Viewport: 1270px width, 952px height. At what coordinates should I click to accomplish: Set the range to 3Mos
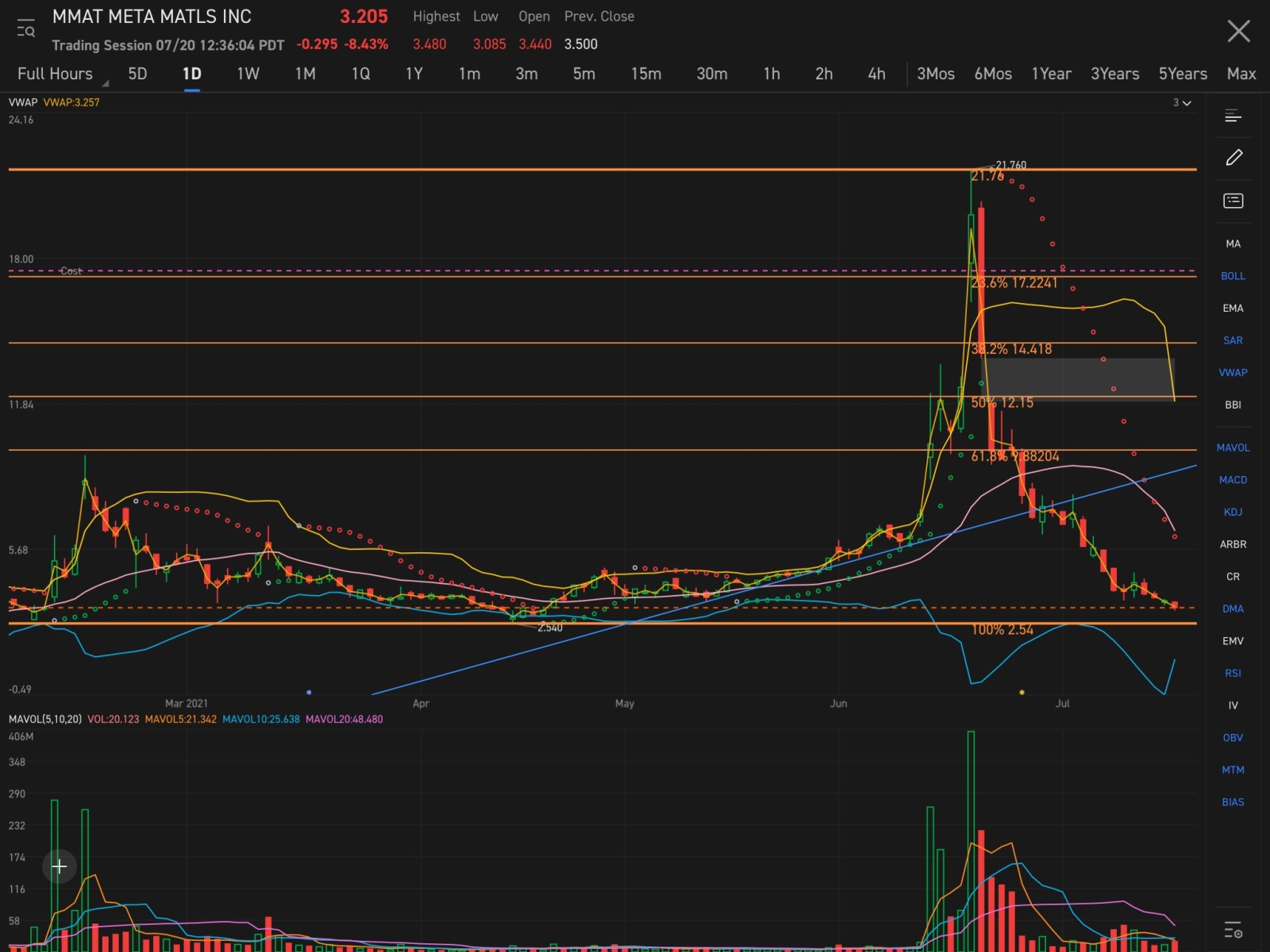pyautogui.click(x=936, y=74)
